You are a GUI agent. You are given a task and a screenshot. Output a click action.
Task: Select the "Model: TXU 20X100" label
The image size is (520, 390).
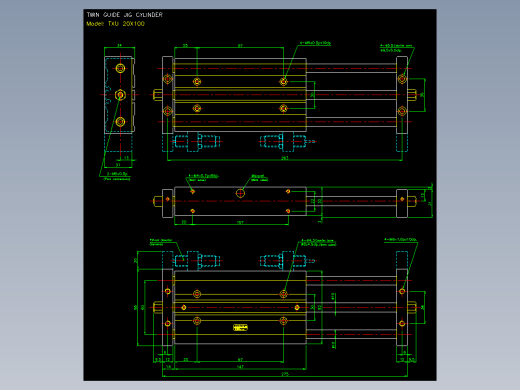click(x=115, y=24)
